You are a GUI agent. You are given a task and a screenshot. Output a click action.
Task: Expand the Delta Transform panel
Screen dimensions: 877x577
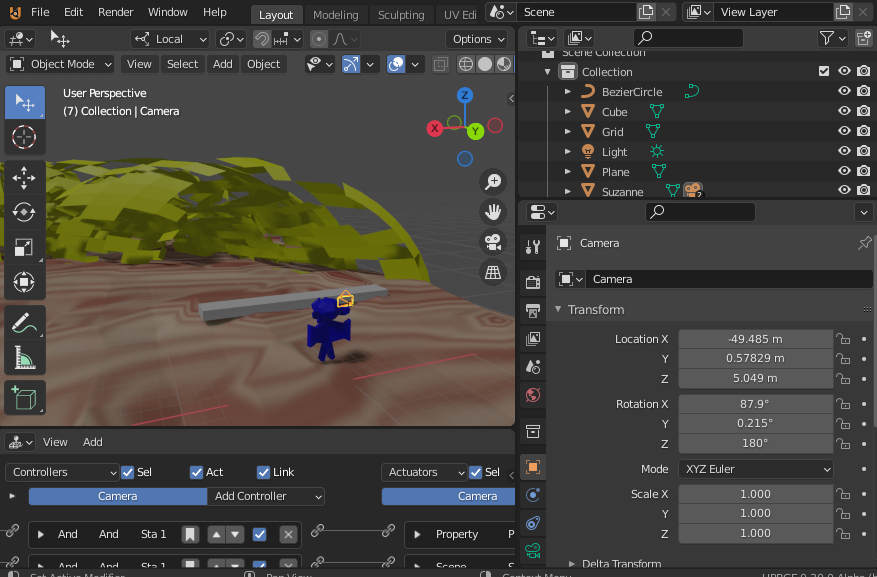[572, 564]
